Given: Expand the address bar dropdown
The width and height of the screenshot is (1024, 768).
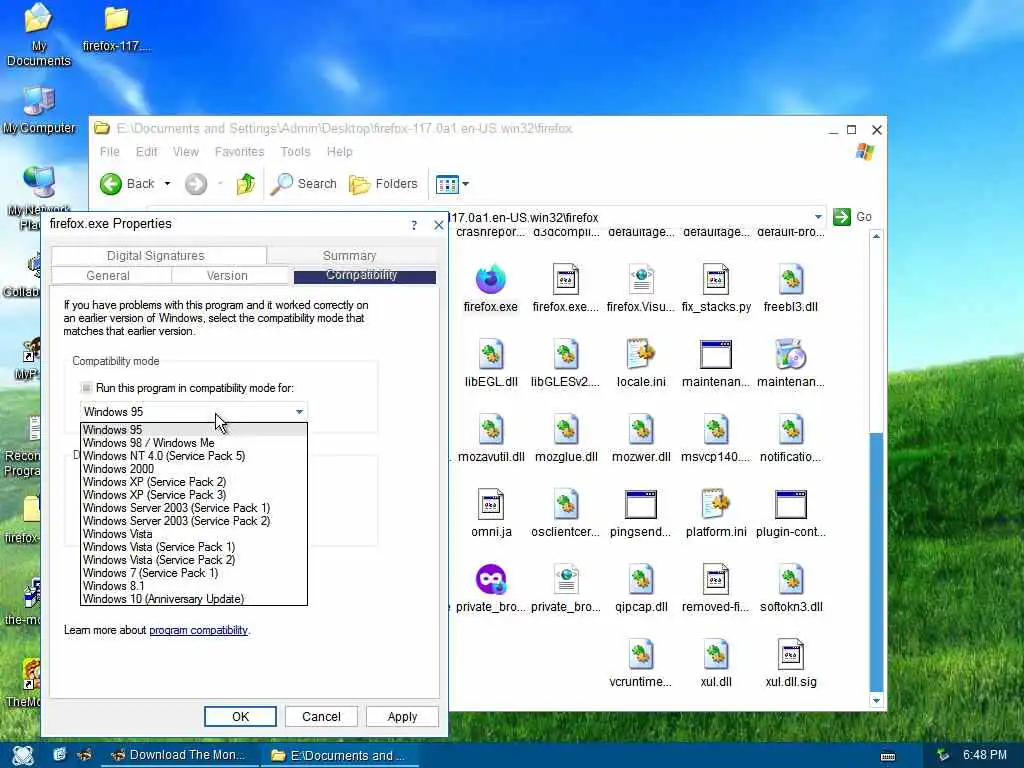Looking at the screenshot, I should pos(818,217).
